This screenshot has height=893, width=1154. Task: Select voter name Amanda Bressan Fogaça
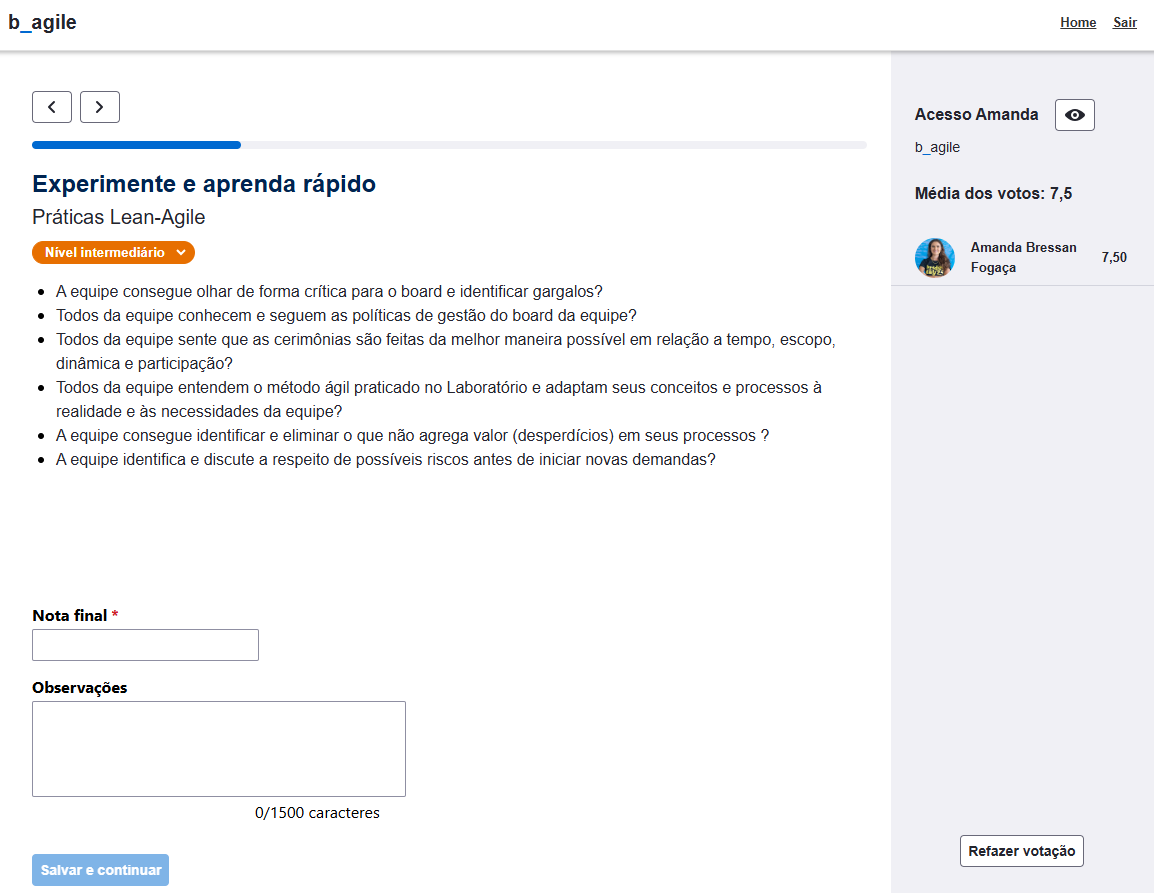pyautogui.click(x=1023, y=257)
